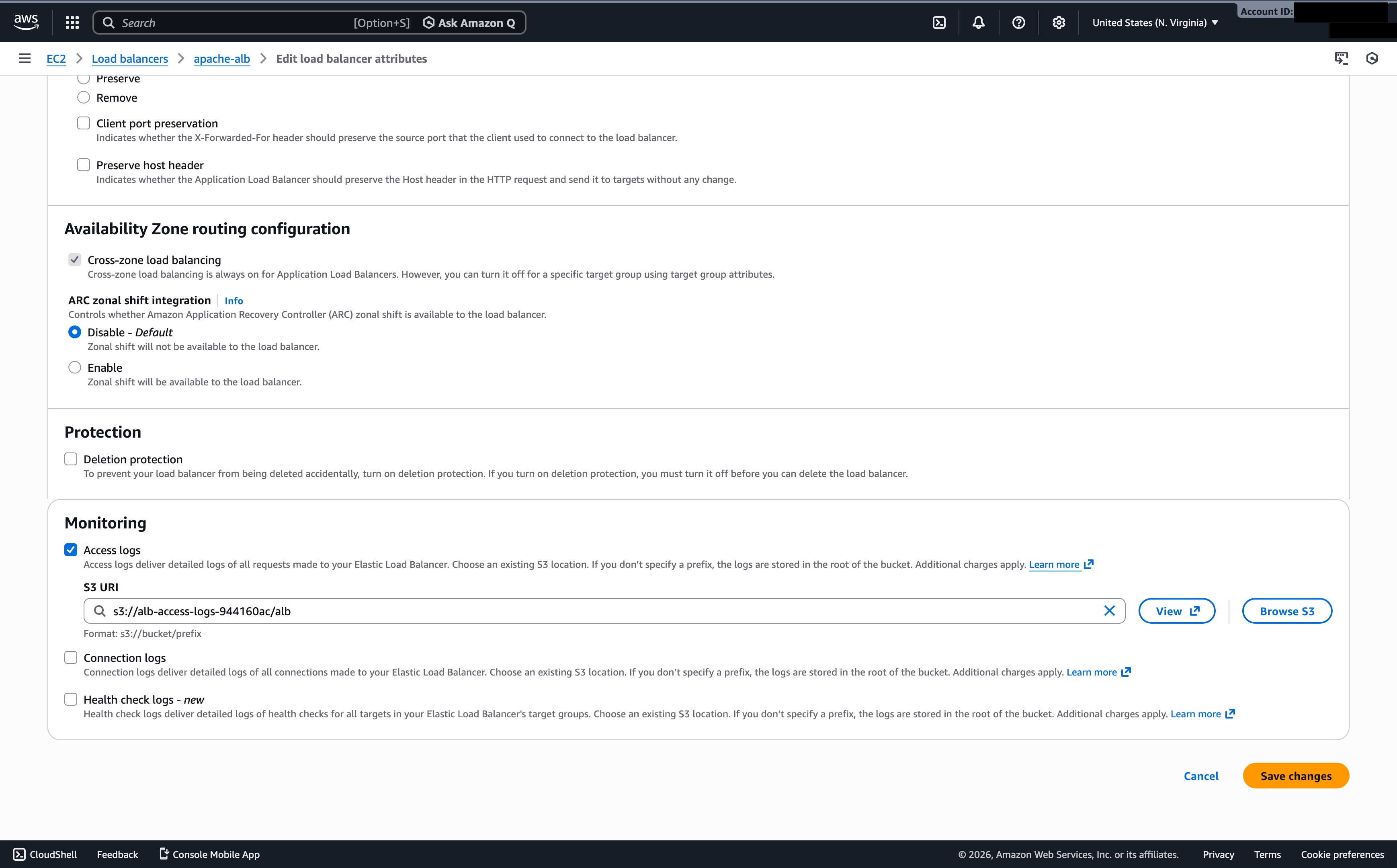The image size is (1397, 868).
Task: Go to Load balancers via the breadcrumb
Action: 130,58
